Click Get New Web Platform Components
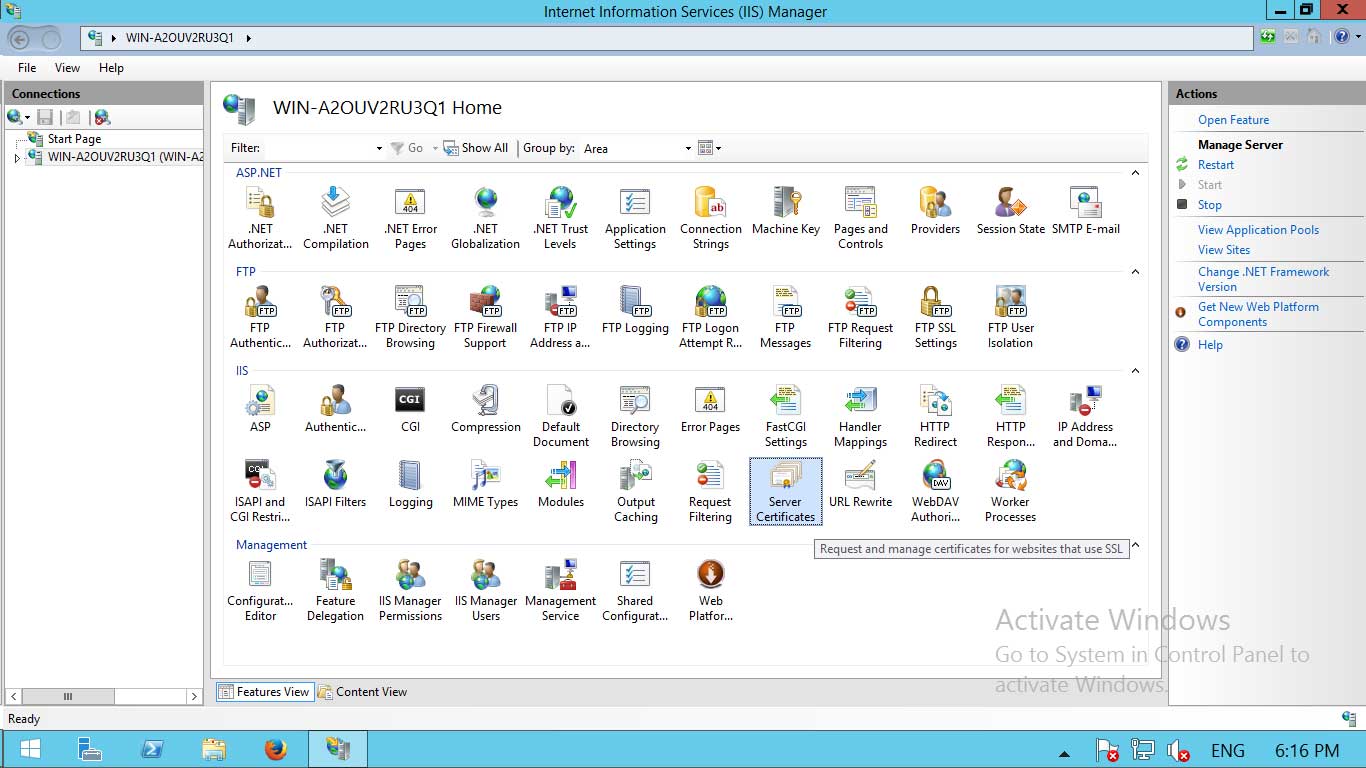 click(x=1258, y=314)
